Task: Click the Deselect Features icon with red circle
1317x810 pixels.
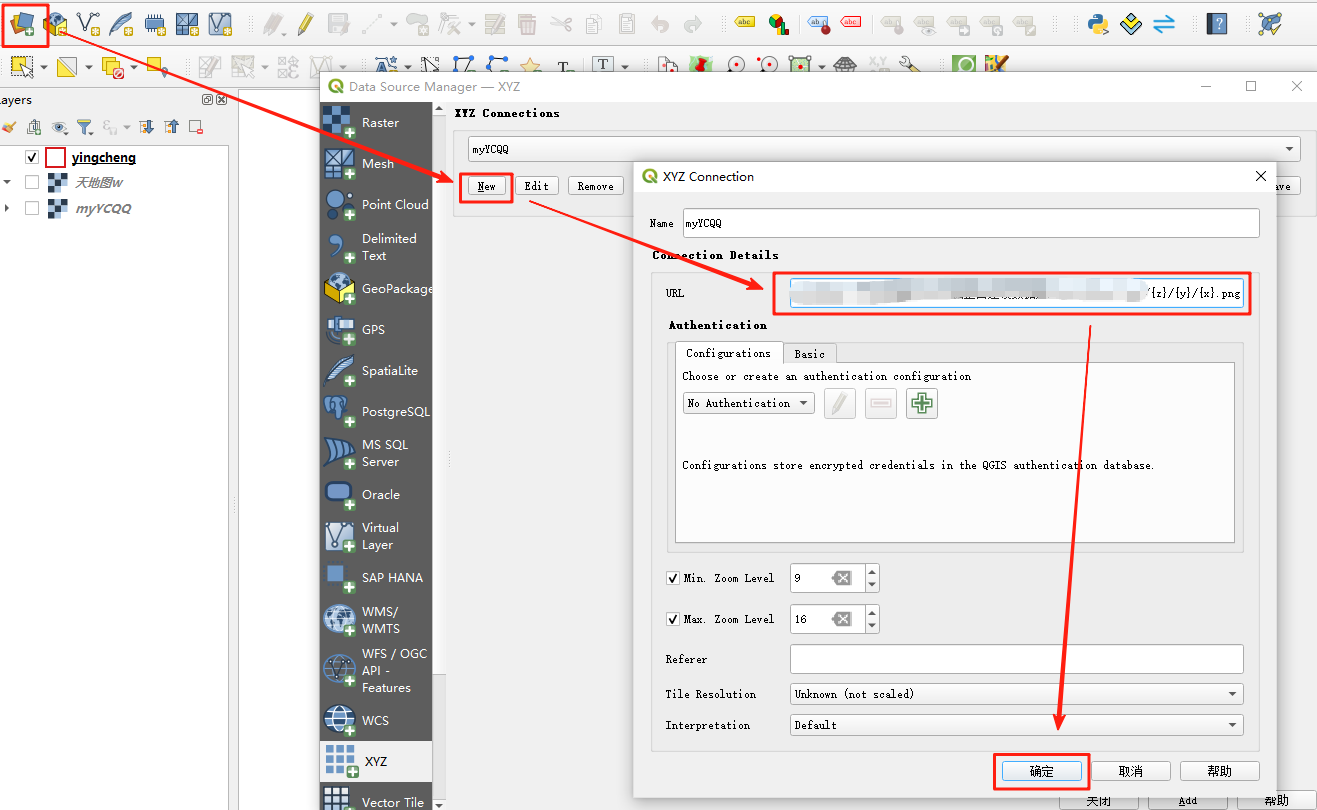Action: [112, 67]
